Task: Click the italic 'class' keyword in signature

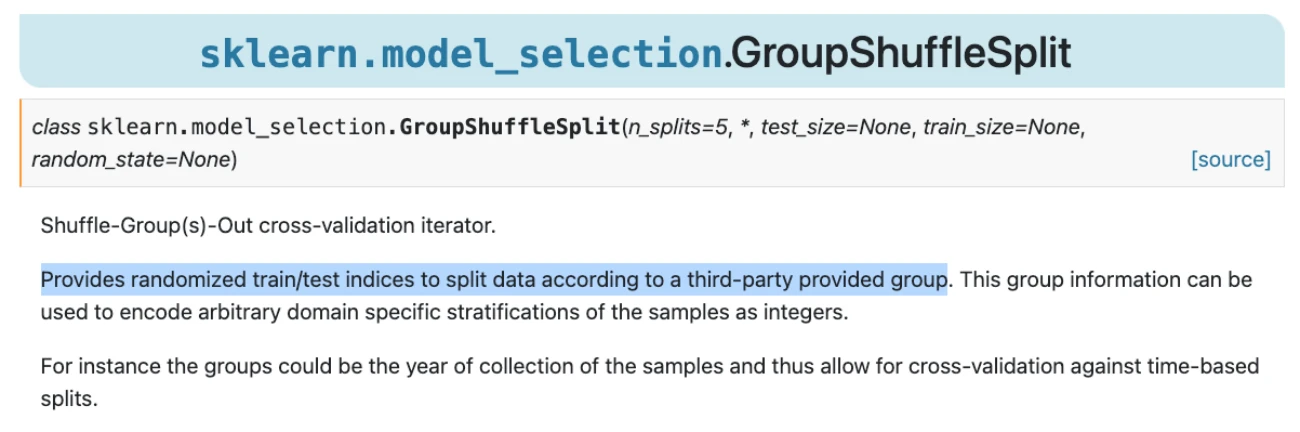Action: 56,127
